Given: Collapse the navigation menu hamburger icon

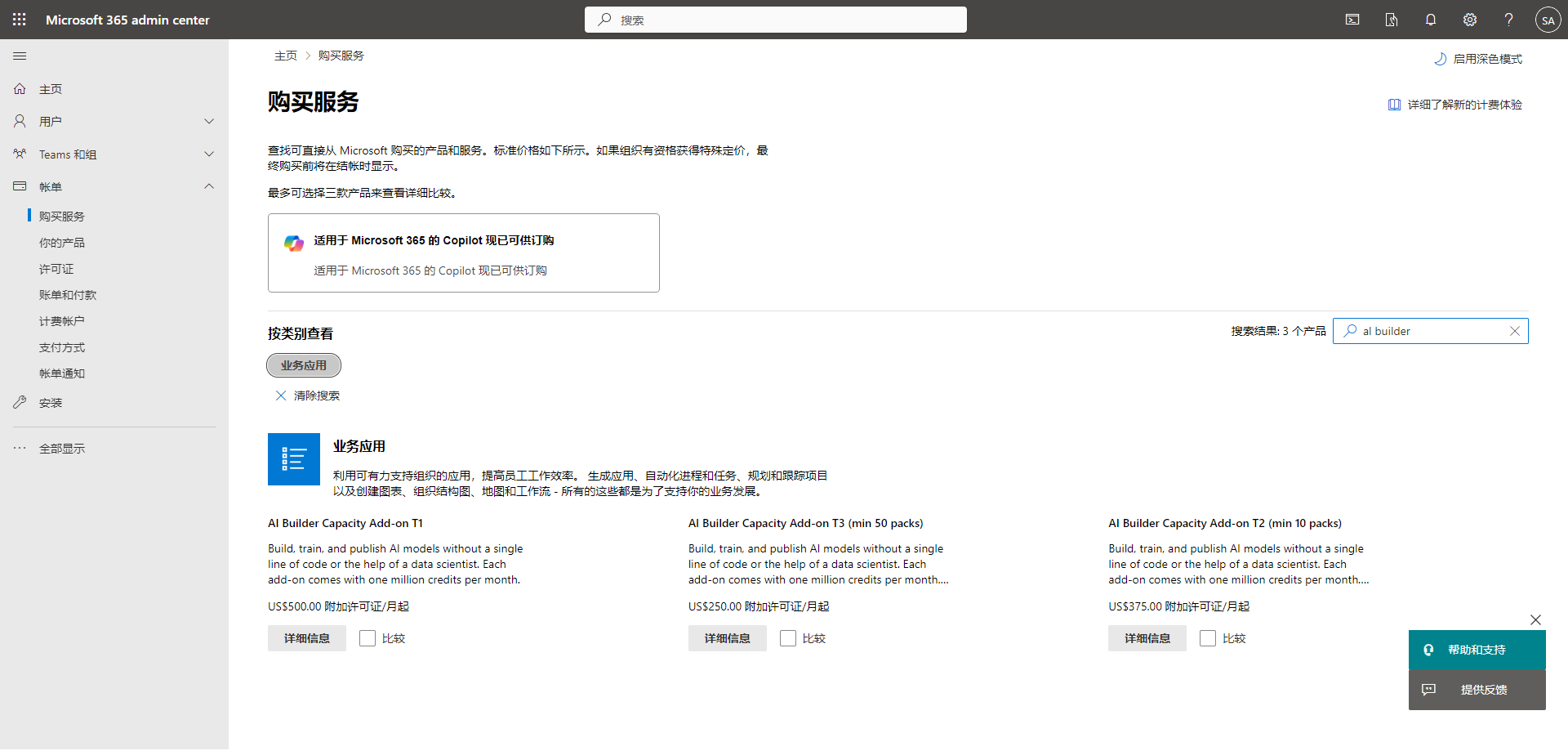Looking at the screenshot, I should click(20, 56).
